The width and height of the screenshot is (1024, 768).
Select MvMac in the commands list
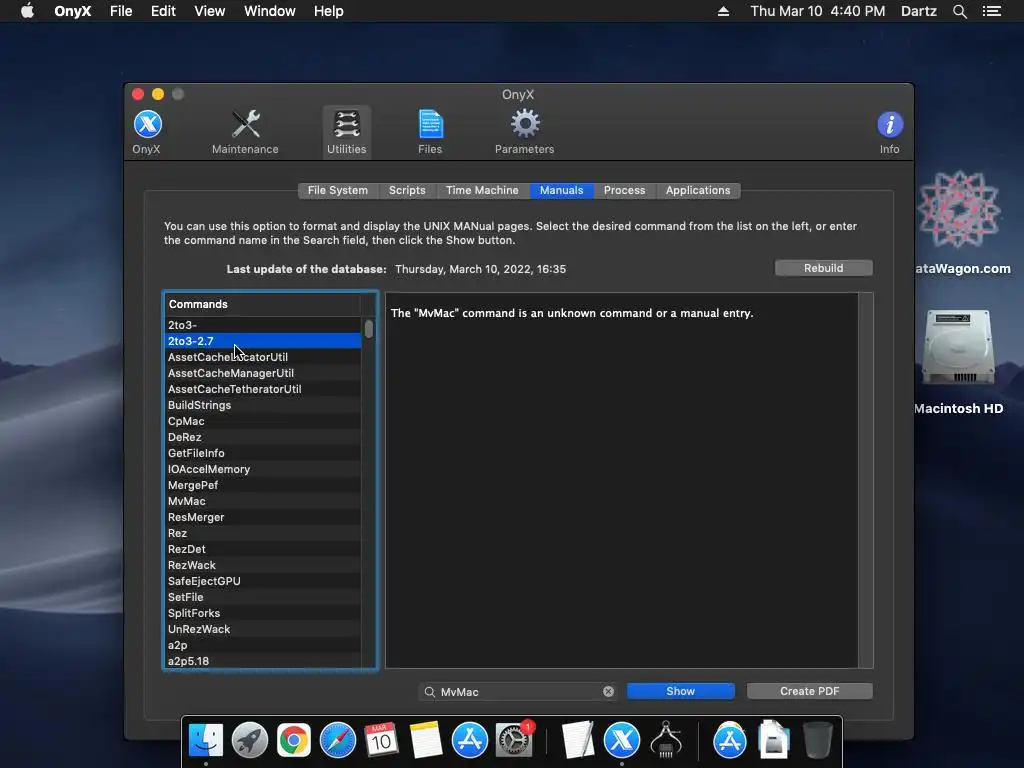263,501
